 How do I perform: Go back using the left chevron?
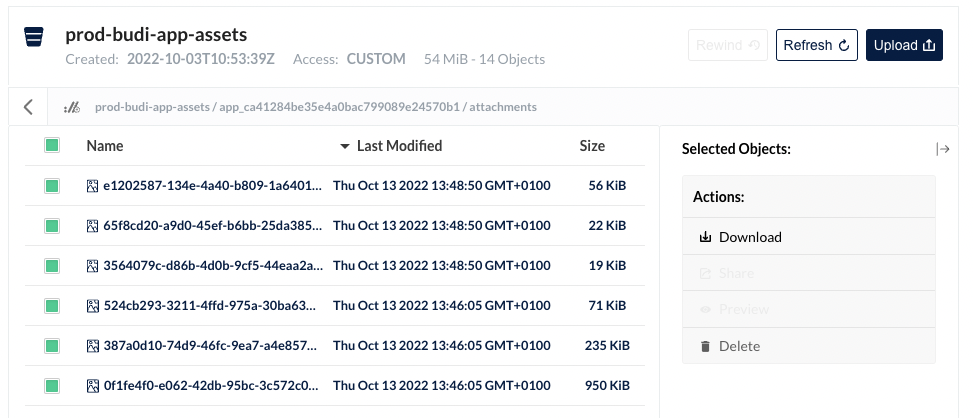[x=28, y=107]
